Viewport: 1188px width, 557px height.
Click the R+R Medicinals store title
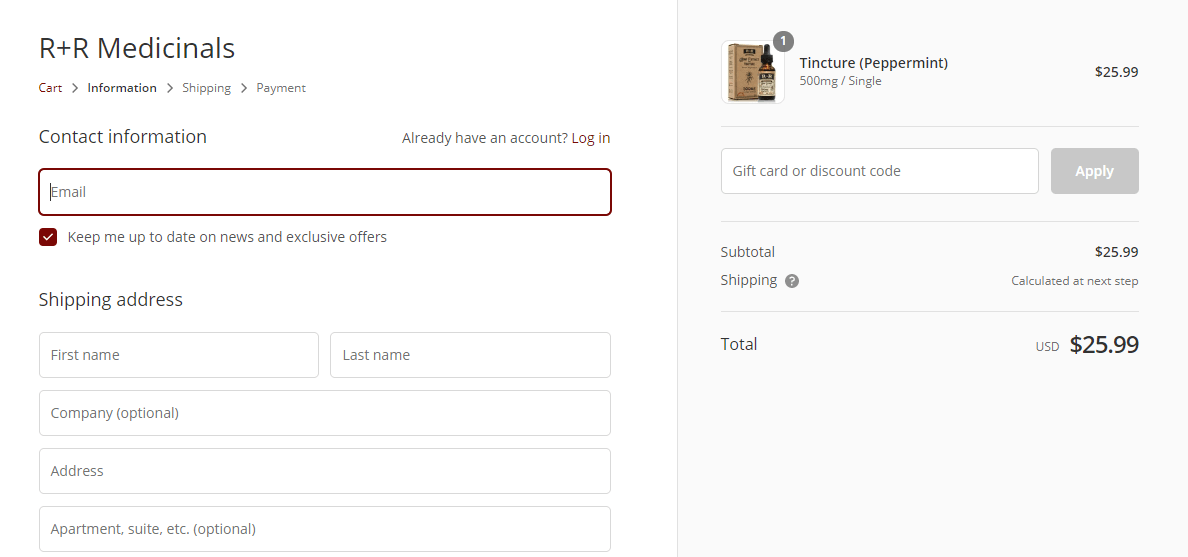point(137,48)
